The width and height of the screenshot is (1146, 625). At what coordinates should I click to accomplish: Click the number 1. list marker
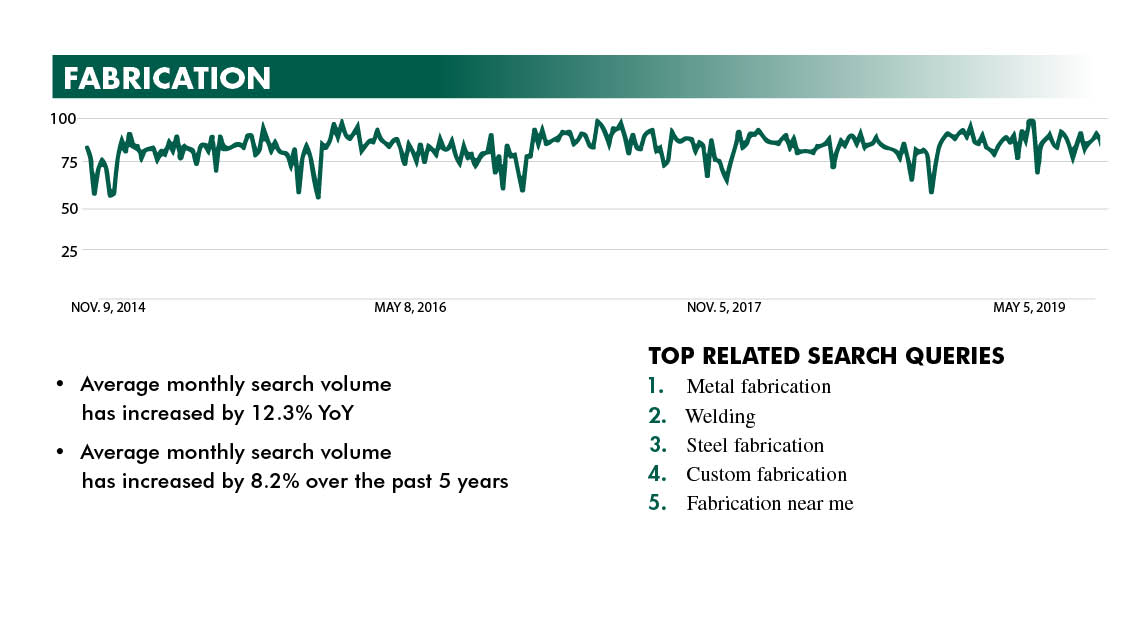tap(656, 386)
